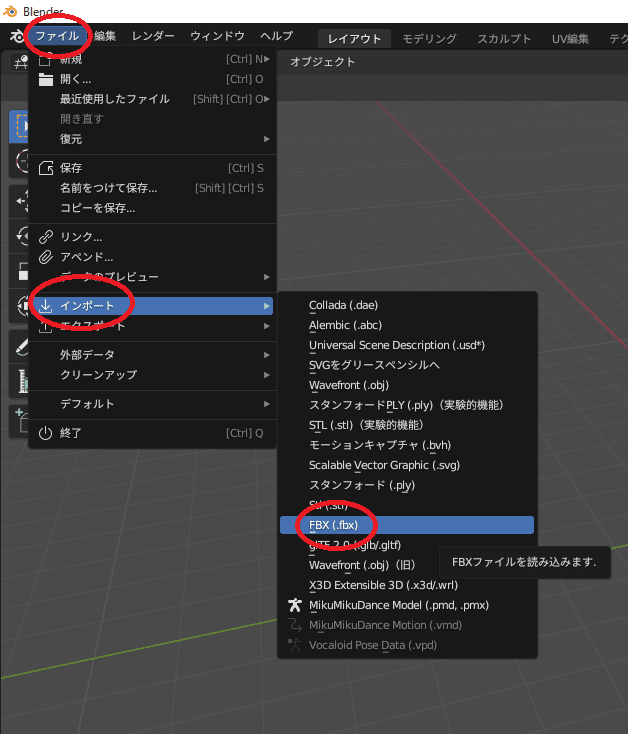Choose アペンド... menu entry
This screenshot has width=628, height=734.
coord(153,257)
